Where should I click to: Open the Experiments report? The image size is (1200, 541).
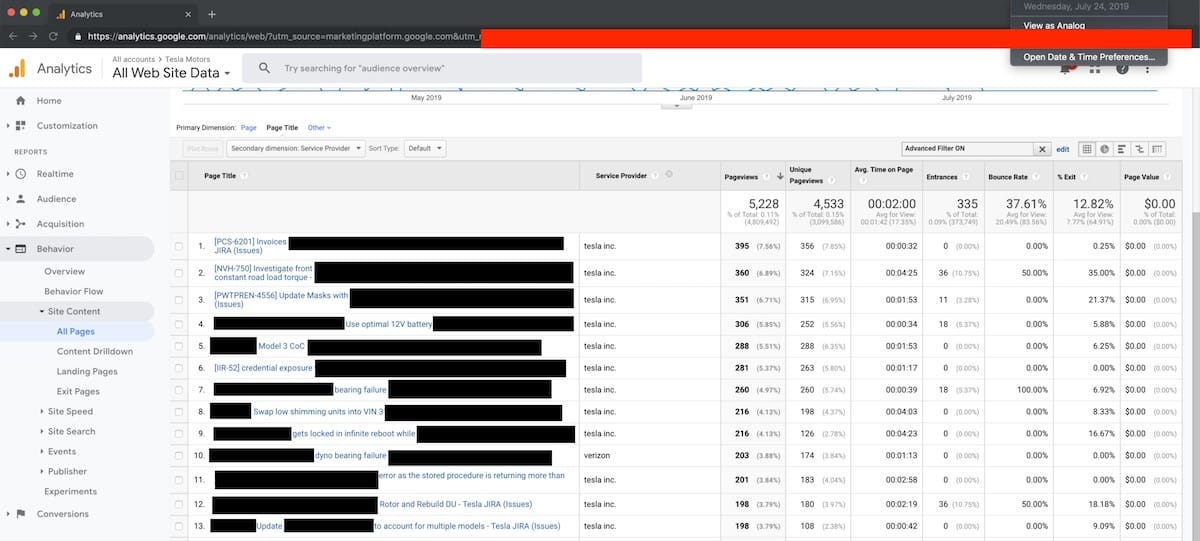(70, 492)
